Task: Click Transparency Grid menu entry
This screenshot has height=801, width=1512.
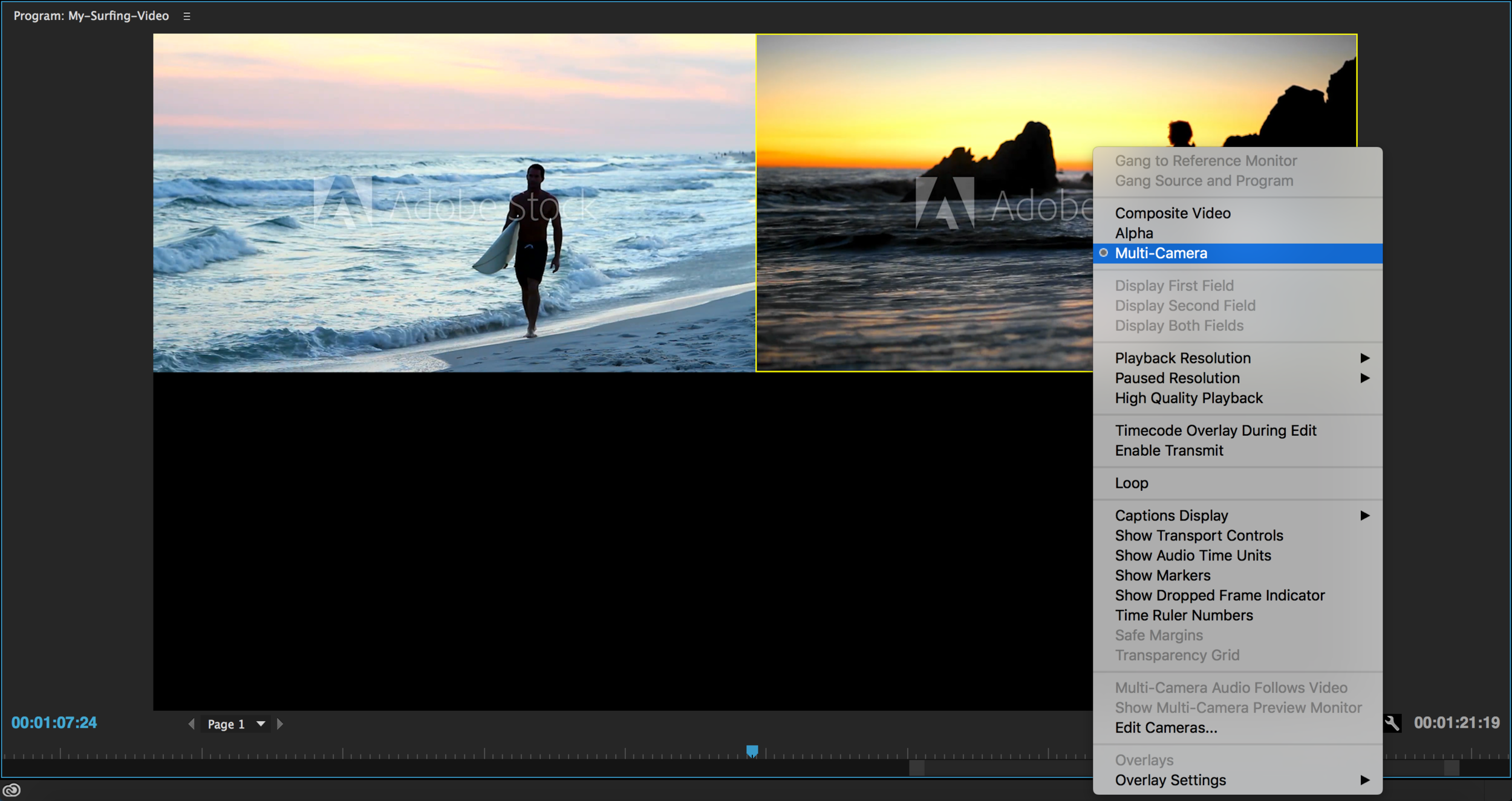Action: [x=1237, y=655]
